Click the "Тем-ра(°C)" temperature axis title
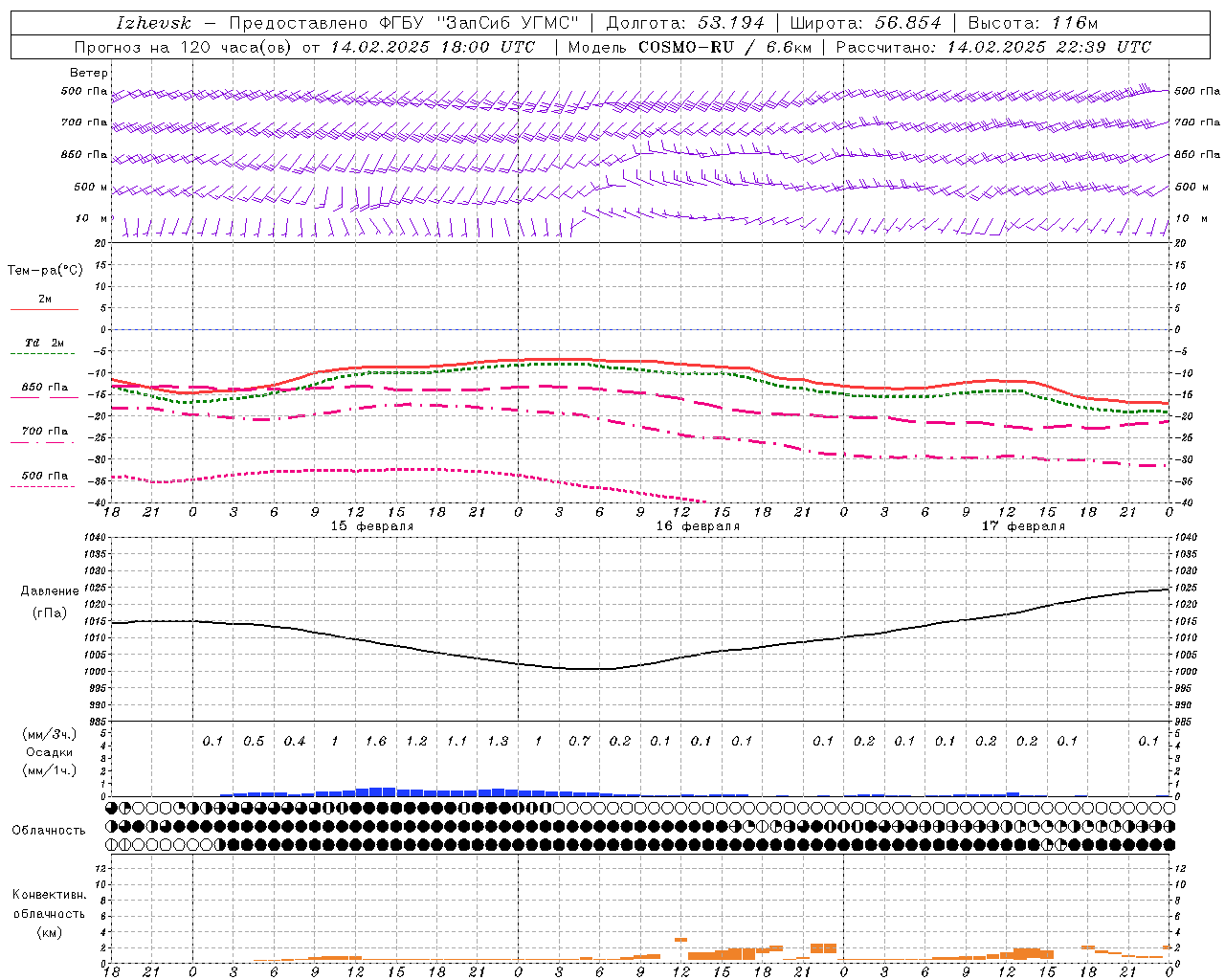This screenshot has height=980, width=1225. click(x=45, y=271)
